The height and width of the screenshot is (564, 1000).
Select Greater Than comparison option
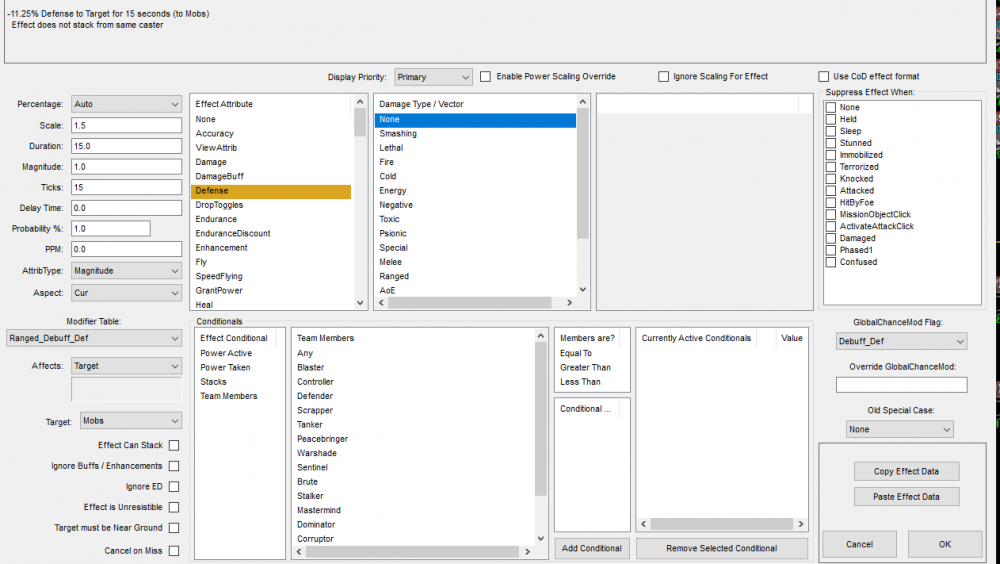(x=585, y=367)
